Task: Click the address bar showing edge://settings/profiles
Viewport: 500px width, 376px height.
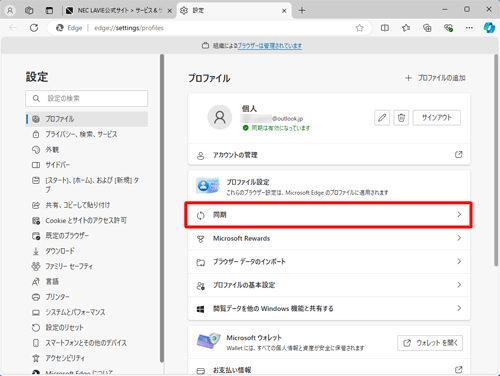Action: 210,28
